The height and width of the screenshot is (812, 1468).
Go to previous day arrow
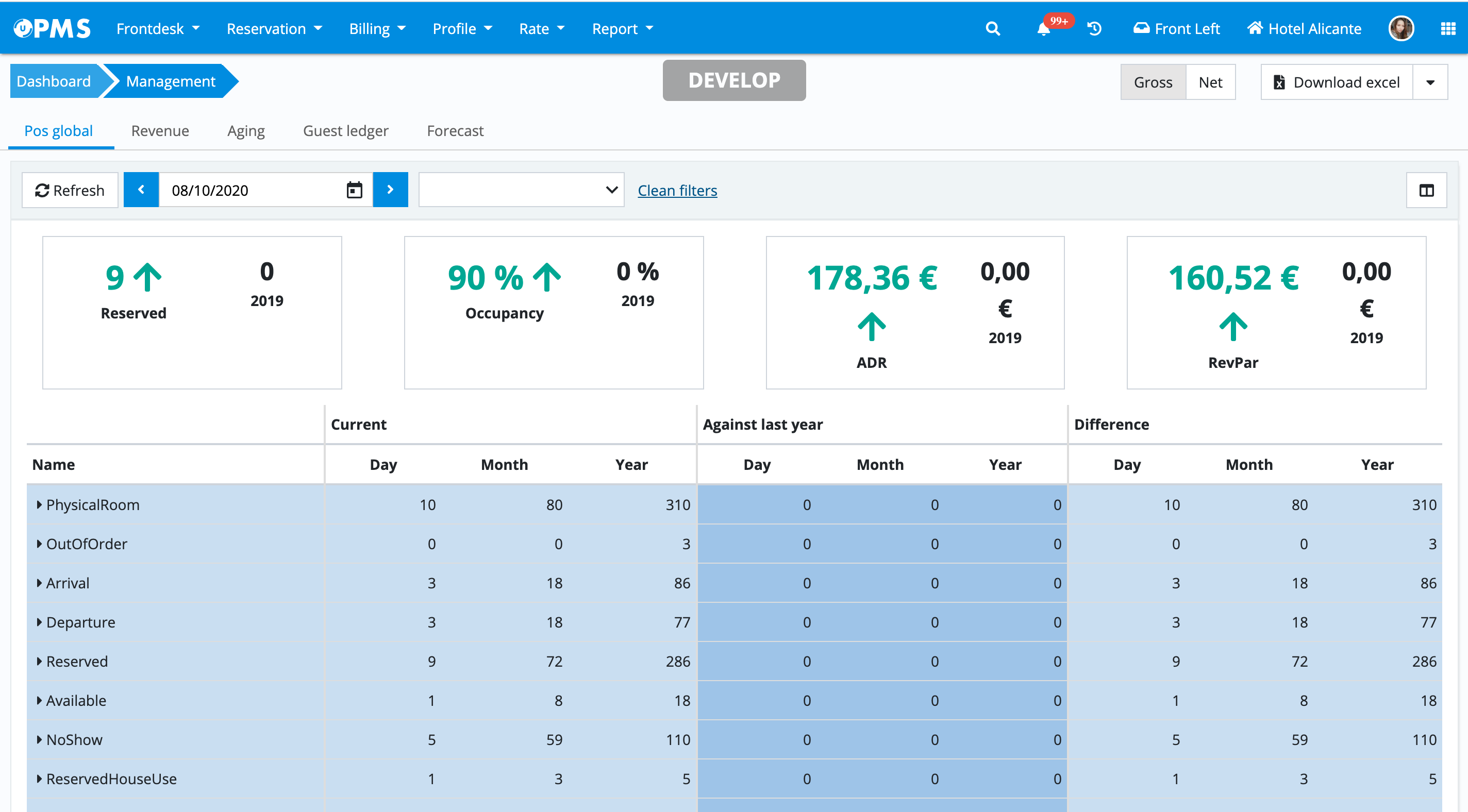(x=141, y=190)
